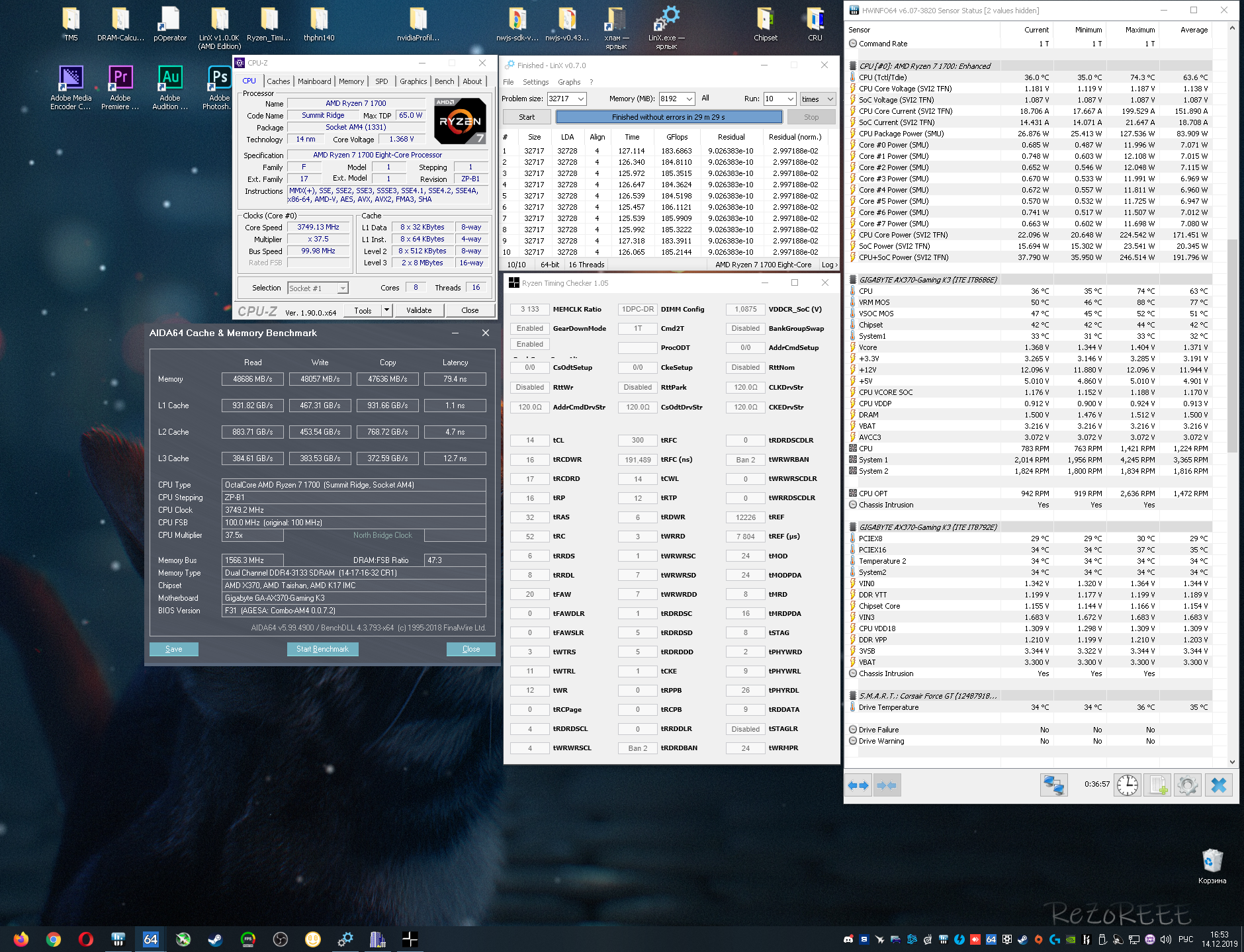Image resolution: width=1244 pixels, height=952 pixels.
Task: Switch to CPU-Z SPD tab
Action: [x=382, y=81]
